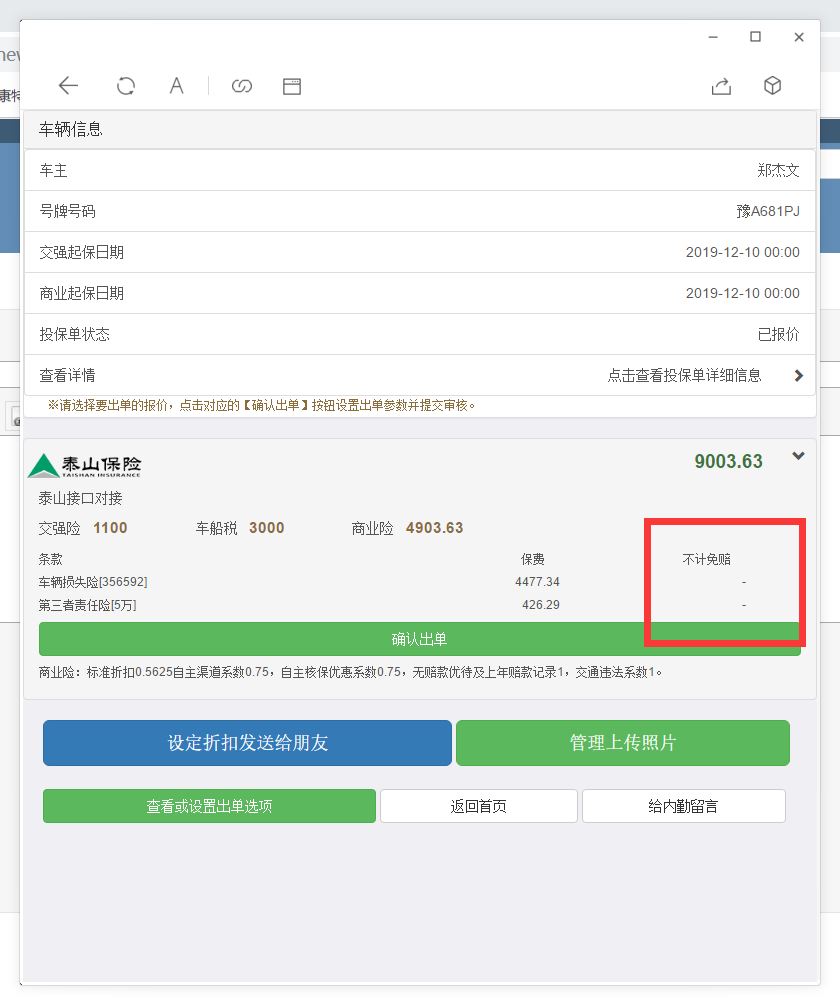Click 交强险 amount 1100
The width and height of the screenshot is (840, 1005).
pyautogui.click(x=110, y=528)
